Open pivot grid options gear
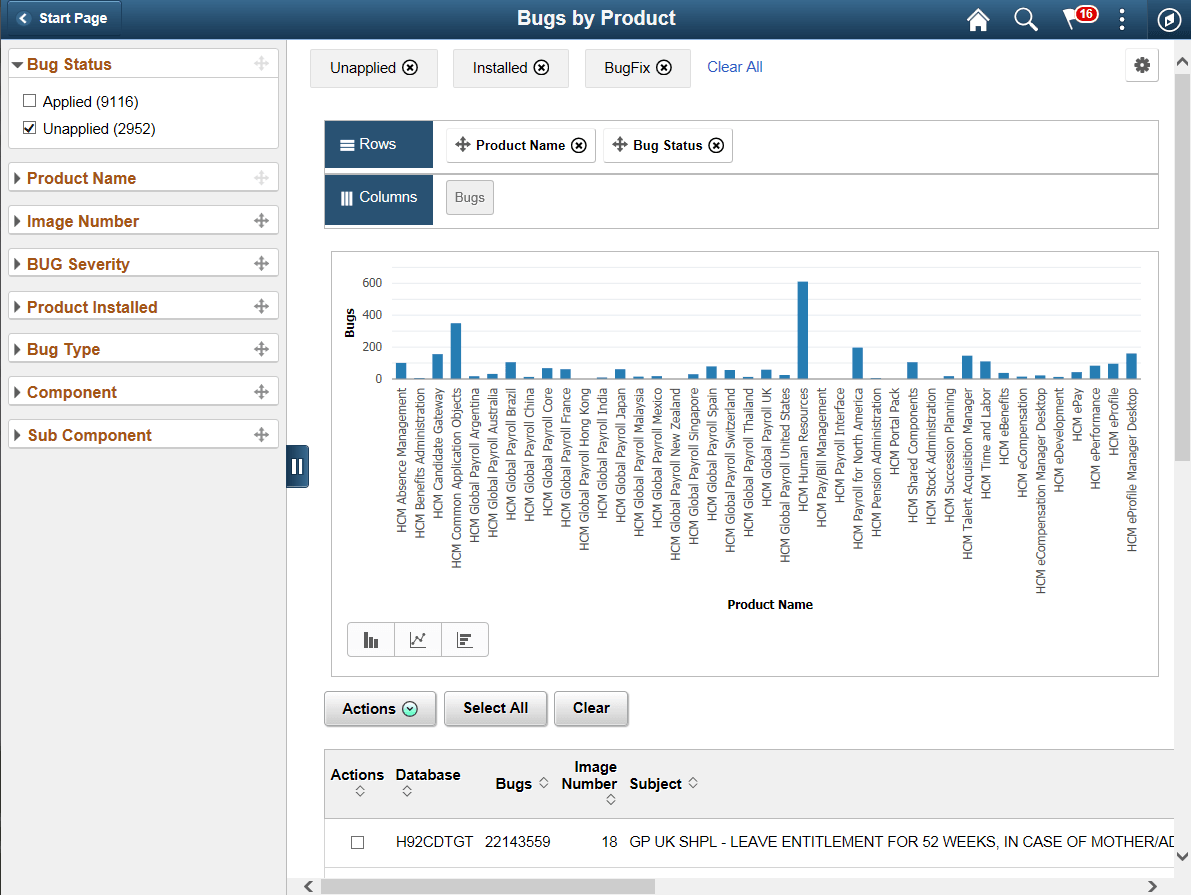 (x=1142, y=65)
